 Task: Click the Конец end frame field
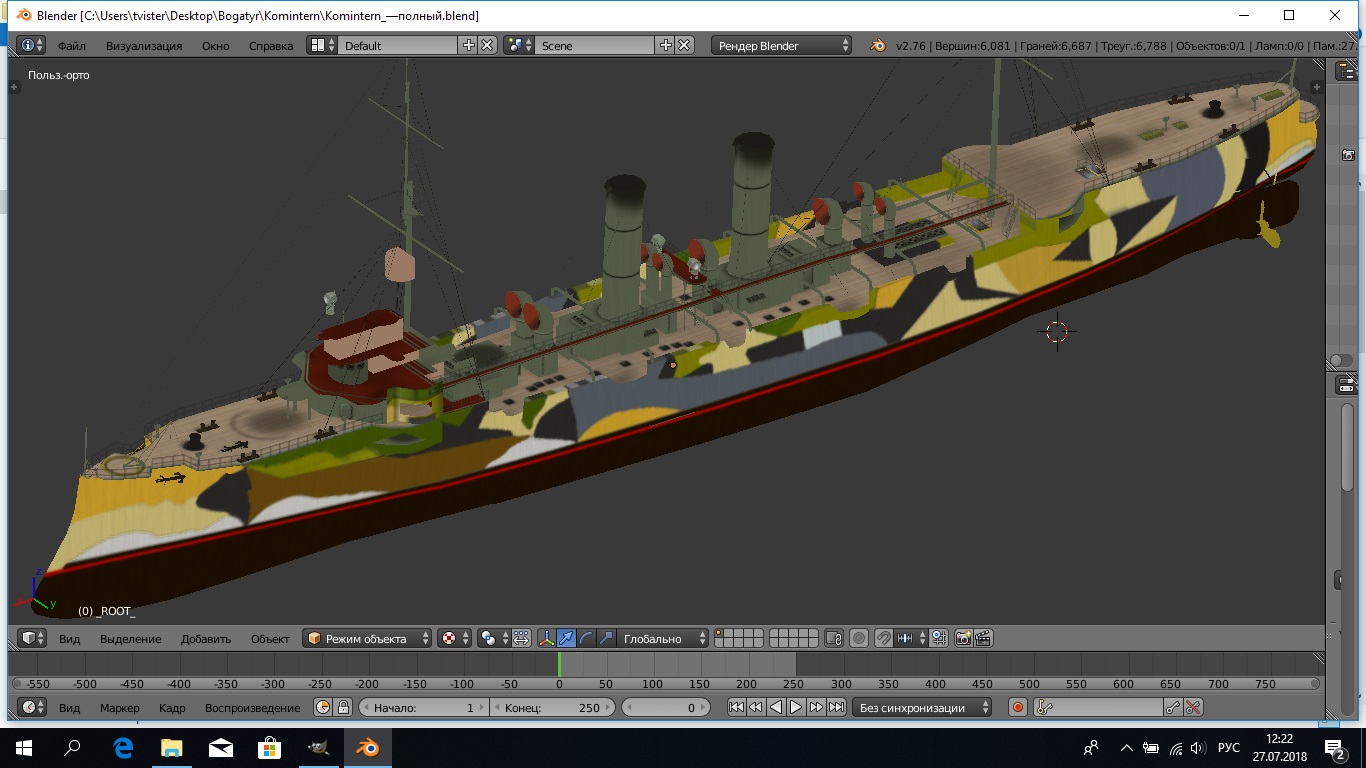coord(552,707)
